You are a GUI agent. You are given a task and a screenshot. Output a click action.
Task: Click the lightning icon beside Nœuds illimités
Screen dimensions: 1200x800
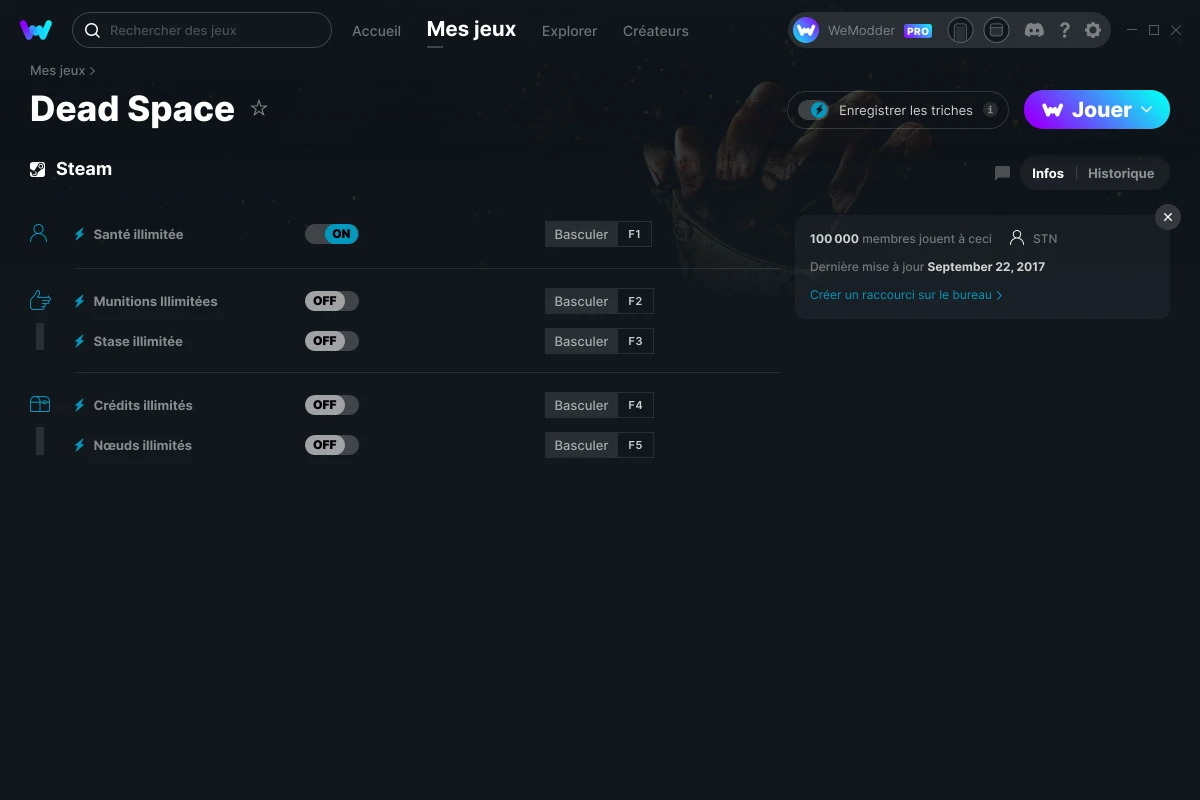[80, 445]
